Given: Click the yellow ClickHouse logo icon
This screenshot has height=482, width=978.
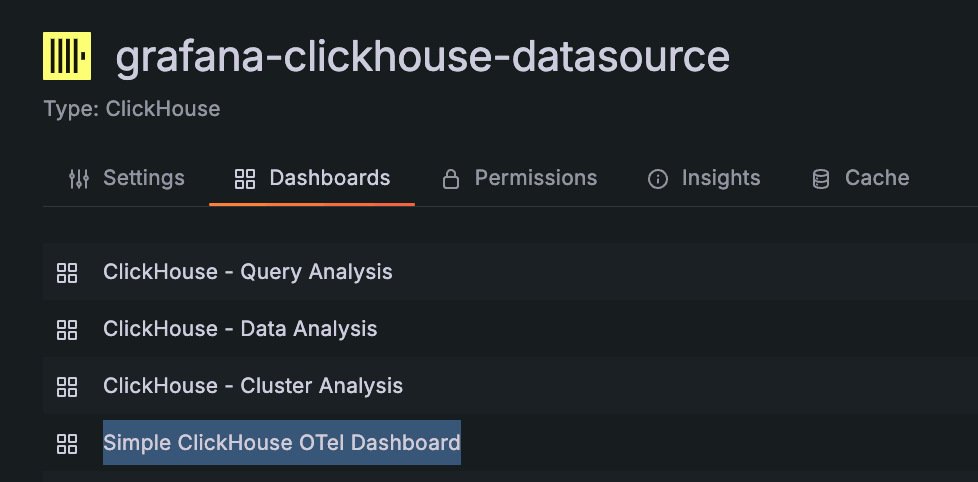Looking at the screenshot, I should [x=67, y=56].
